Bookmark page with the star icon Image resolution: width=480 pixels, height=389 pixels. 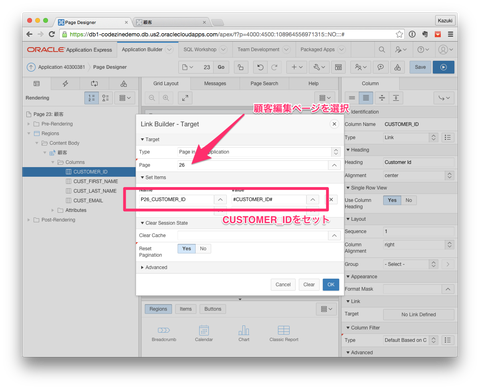pos(399,34)
